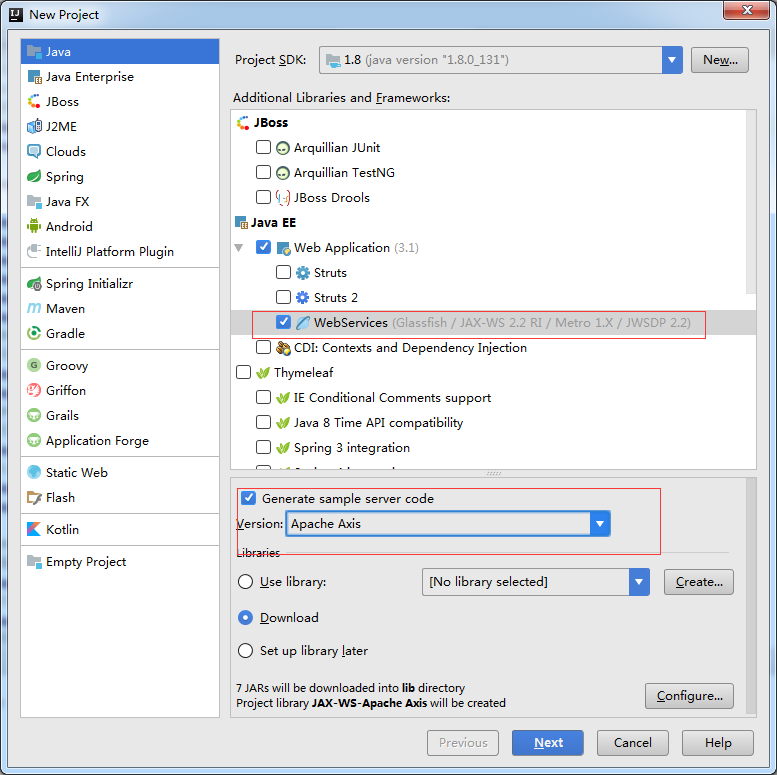Choose the Grails icon
Screen dimensions: 777x775
(34, 415)
